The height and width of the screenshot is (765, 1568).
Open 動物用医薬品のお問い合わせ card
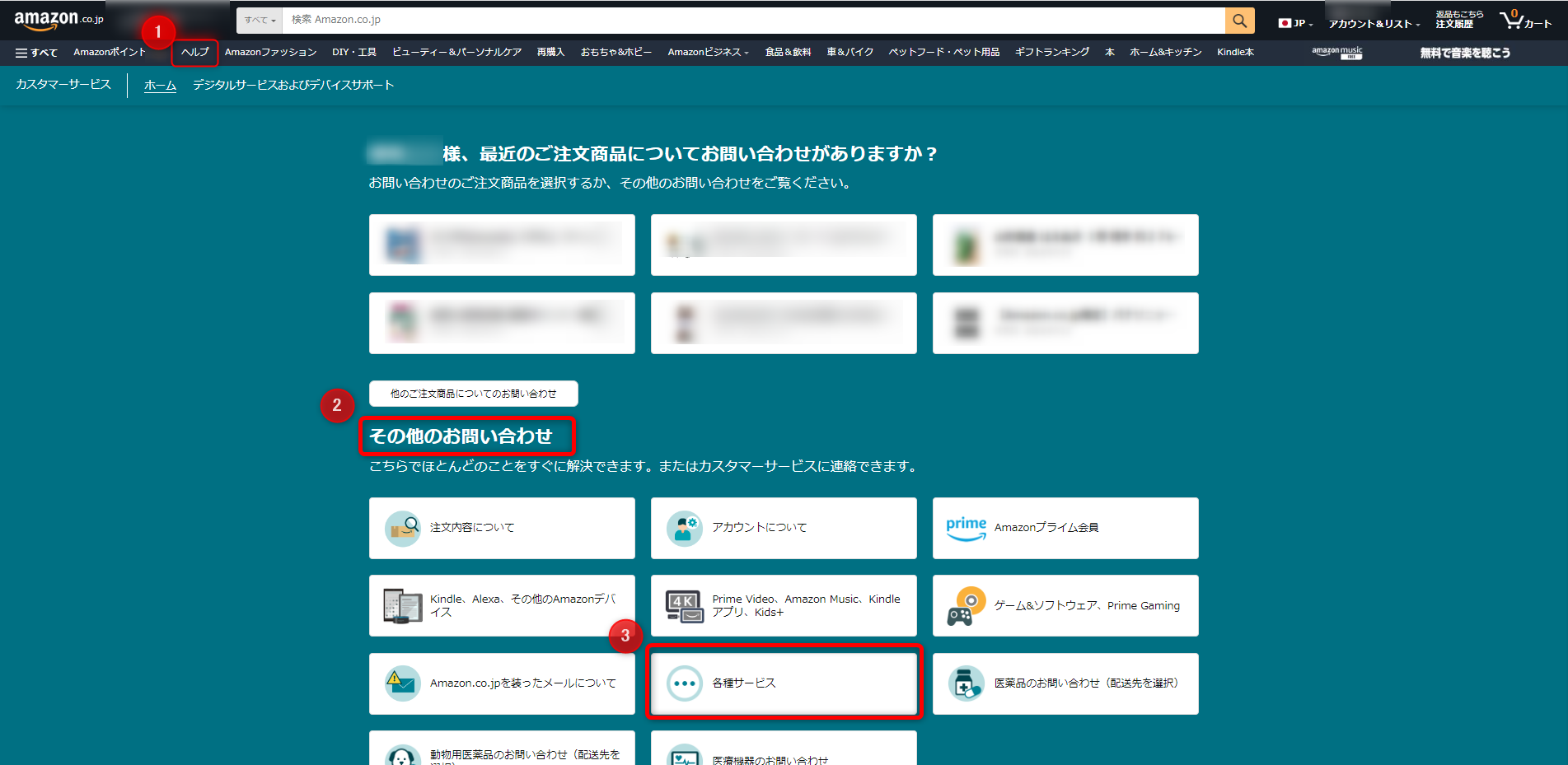pyautogui.click(x=502, y=749)
